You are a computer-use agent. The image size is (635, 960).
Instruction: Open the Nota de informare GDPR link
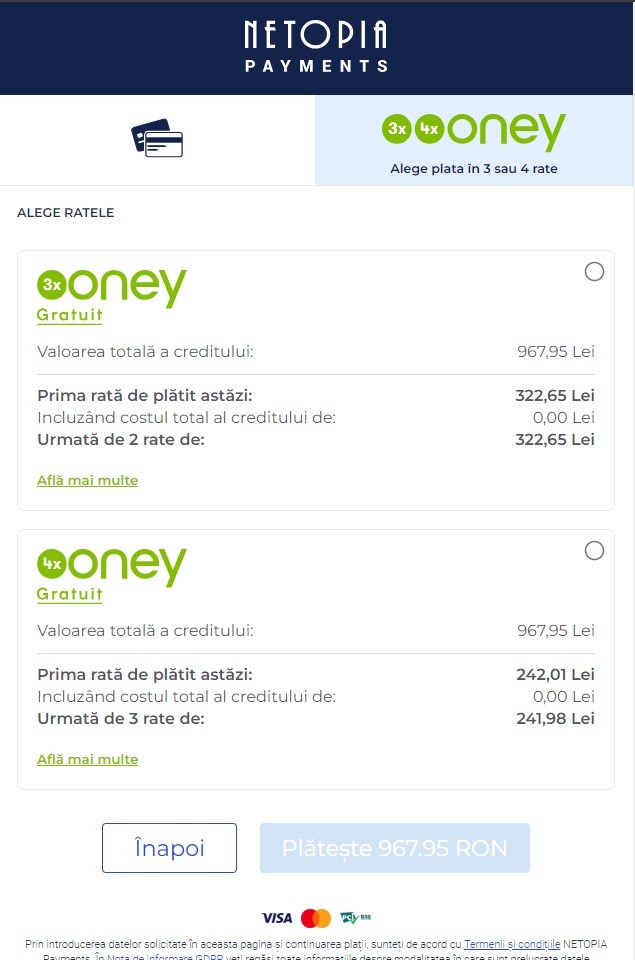coord(165,956)
